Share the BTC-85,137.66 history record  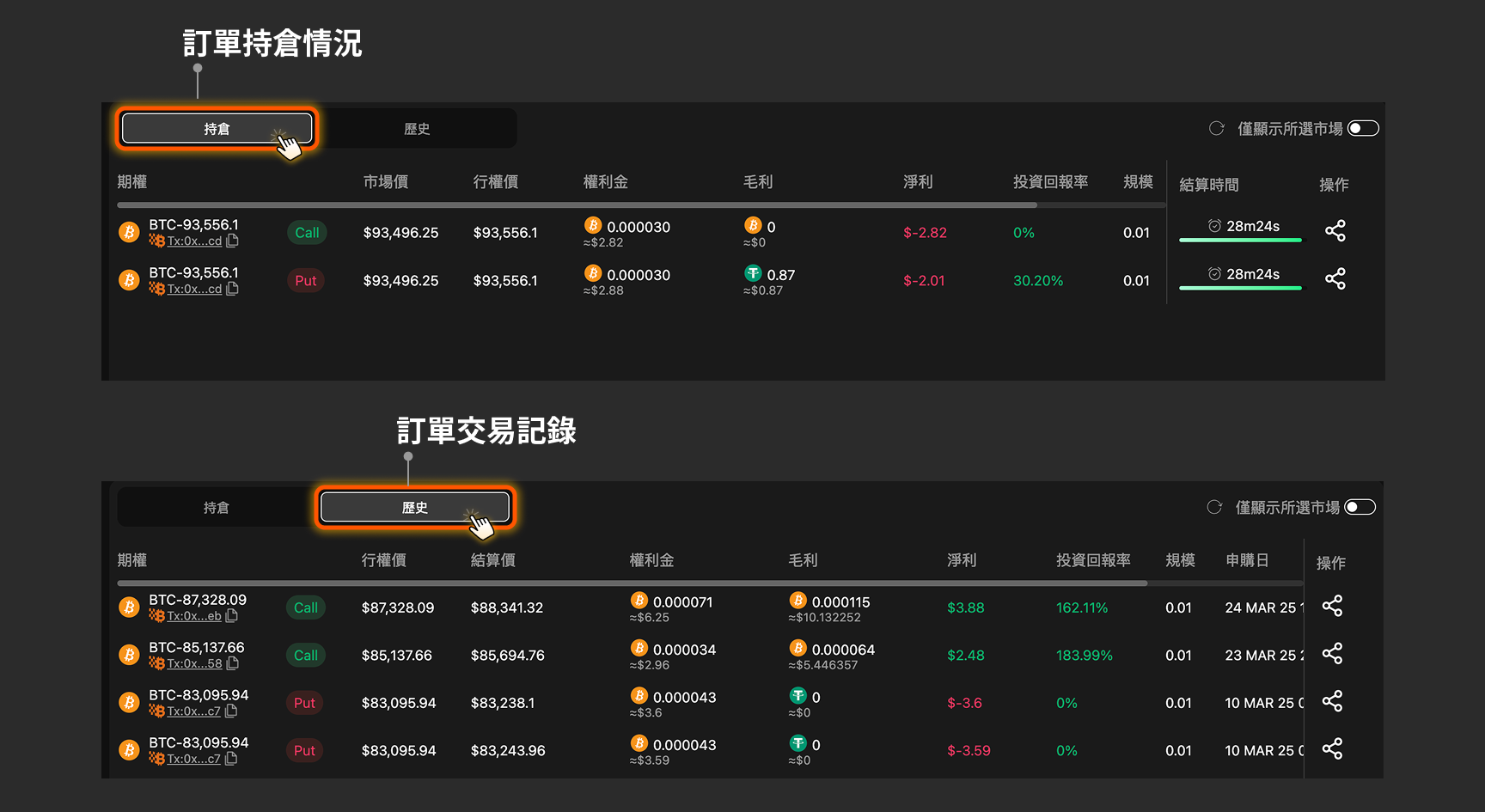coord(1332,654)
